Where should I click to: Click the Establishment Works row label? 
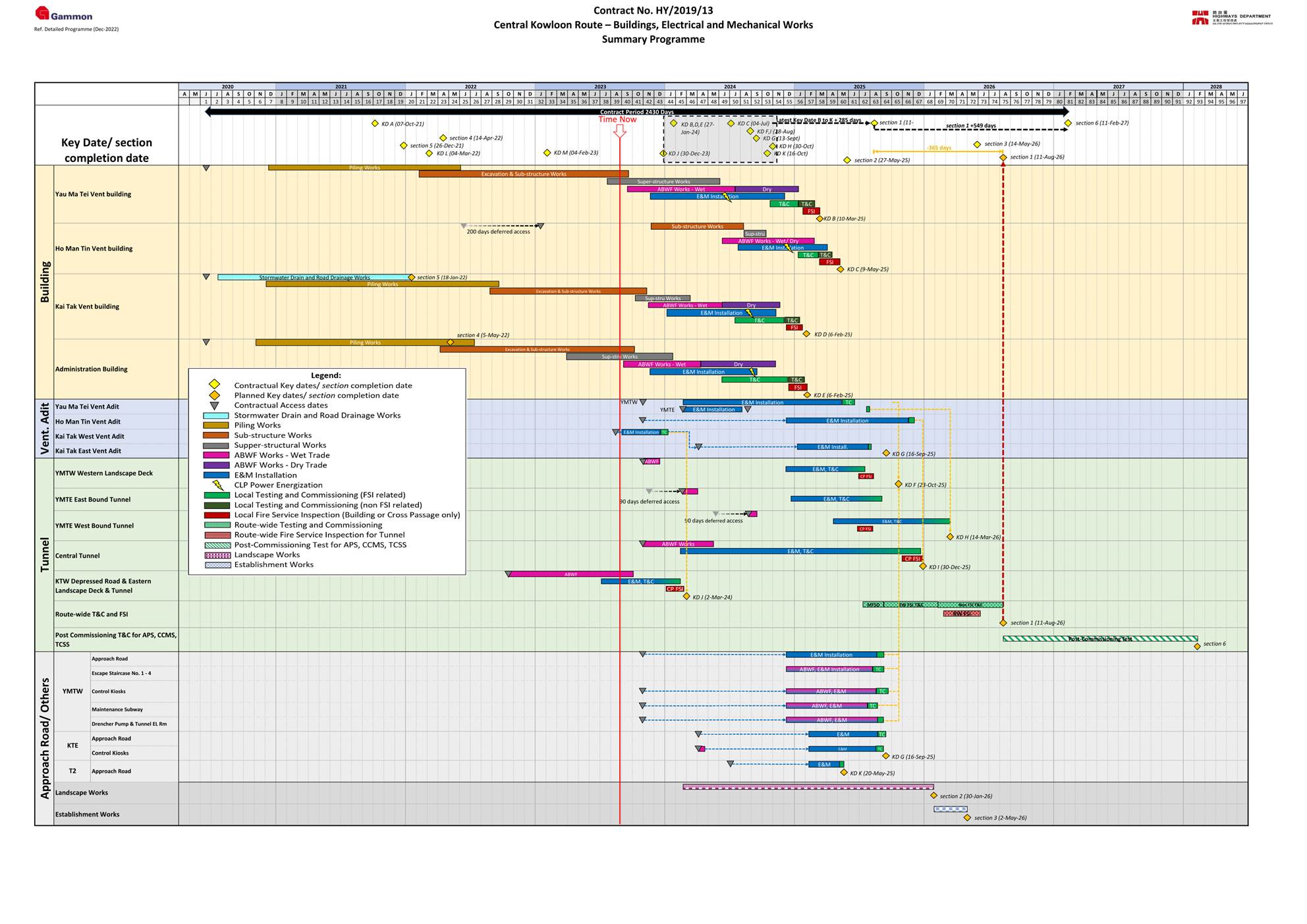[x=87, y=815]
